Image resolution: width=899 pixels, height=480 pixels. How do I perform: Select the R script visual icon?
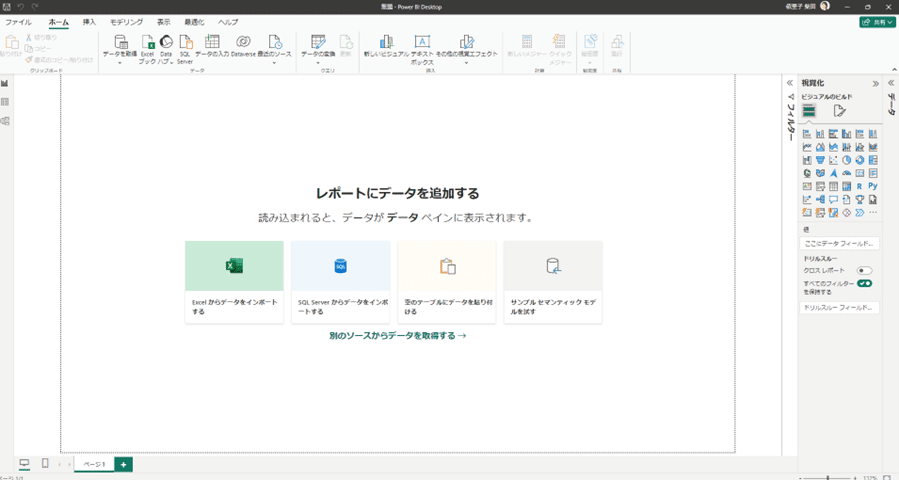[859, 186]
